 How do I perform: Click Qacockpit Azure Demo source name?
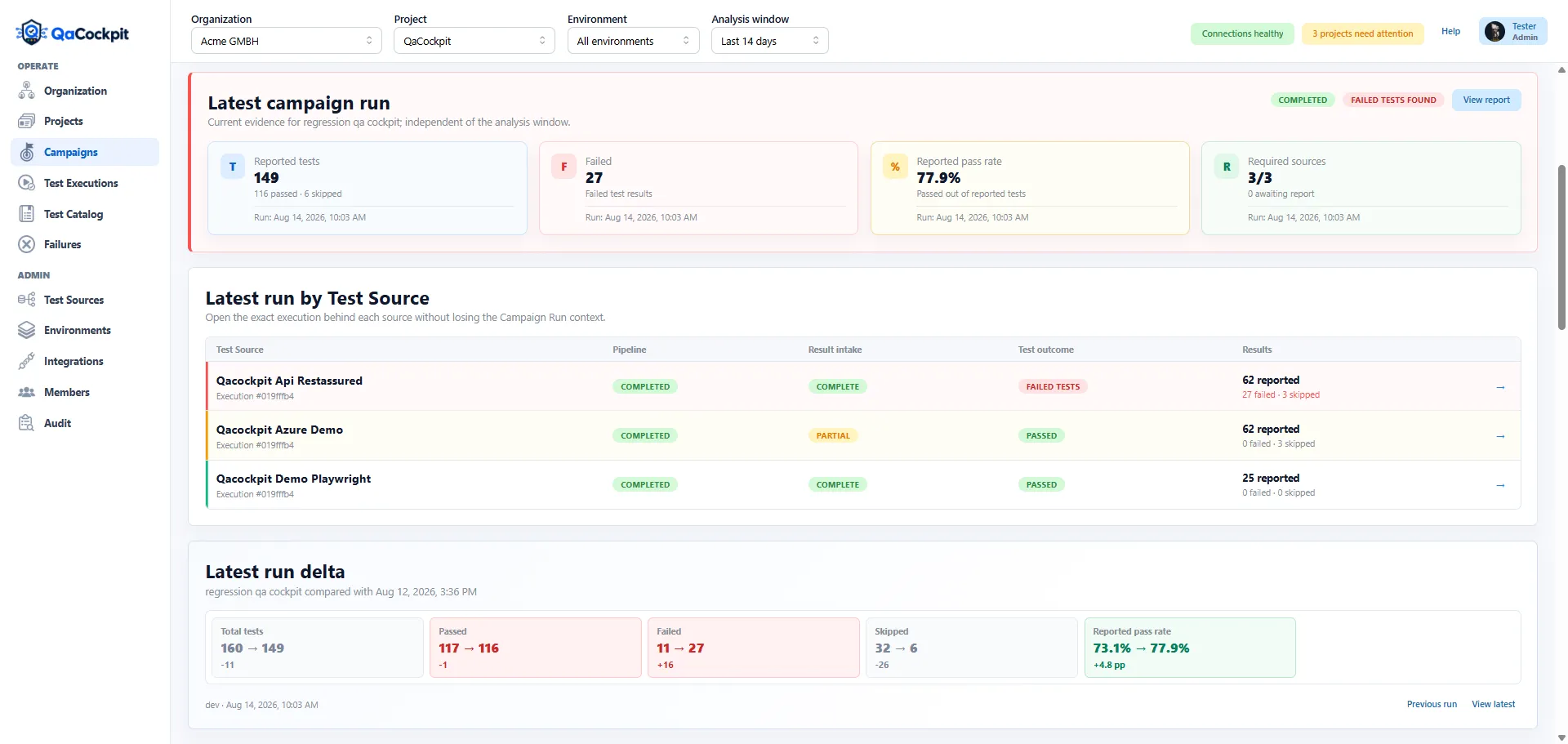click(279, 430)
